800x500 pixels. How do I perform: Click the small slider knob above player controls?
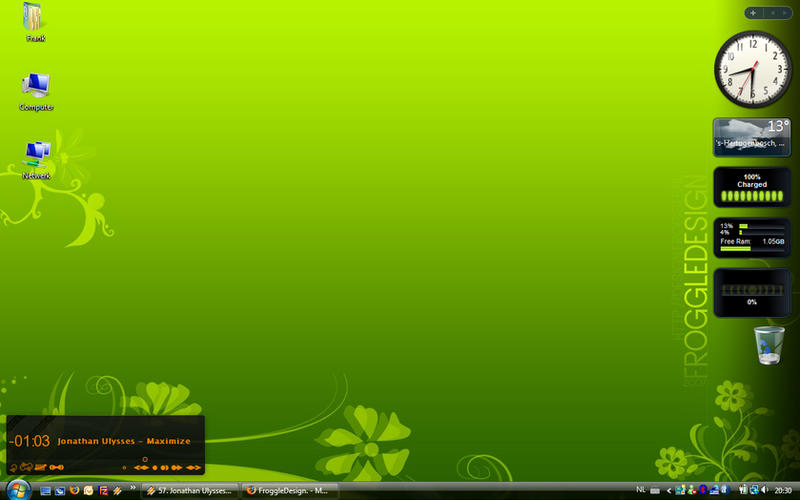145,459
